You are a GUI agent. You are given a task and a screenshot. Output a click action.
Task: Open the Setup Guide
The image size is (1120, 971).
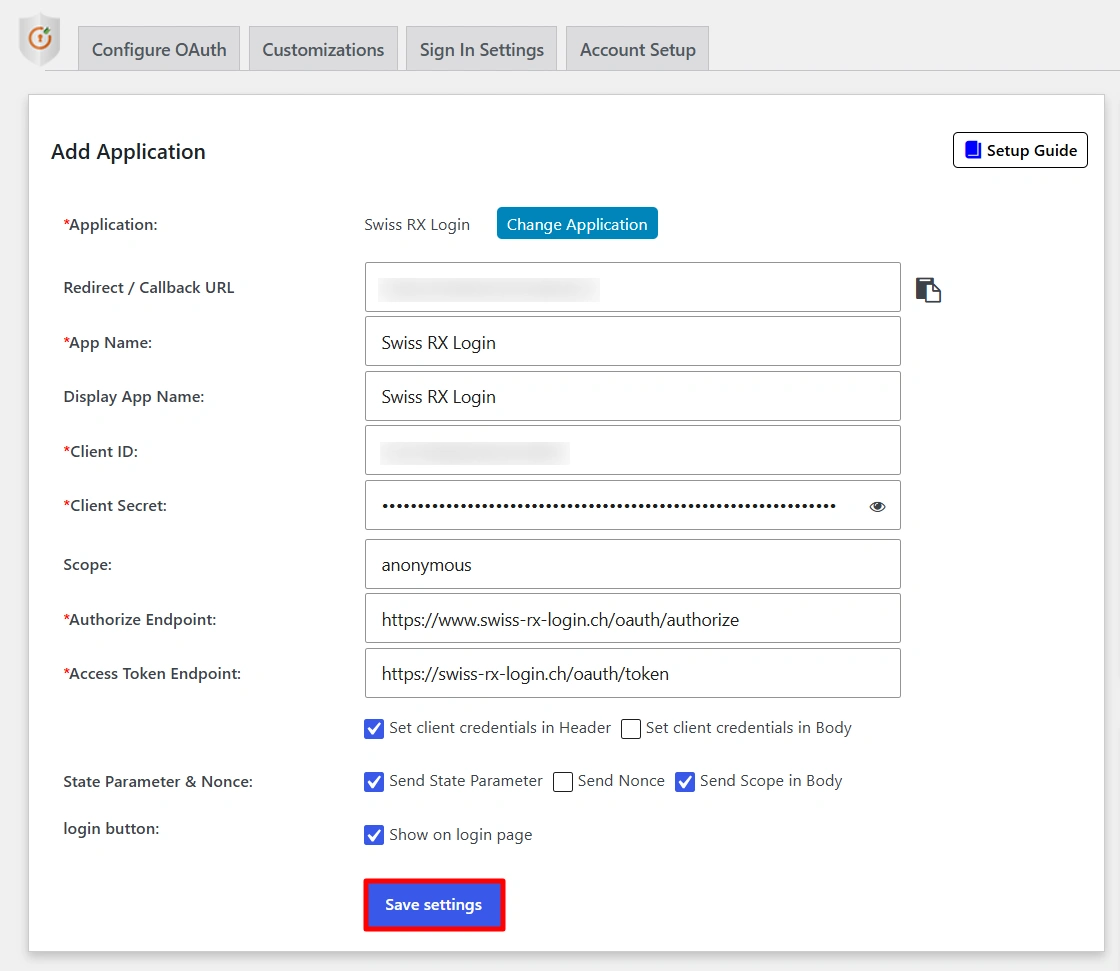[1020, 150]
